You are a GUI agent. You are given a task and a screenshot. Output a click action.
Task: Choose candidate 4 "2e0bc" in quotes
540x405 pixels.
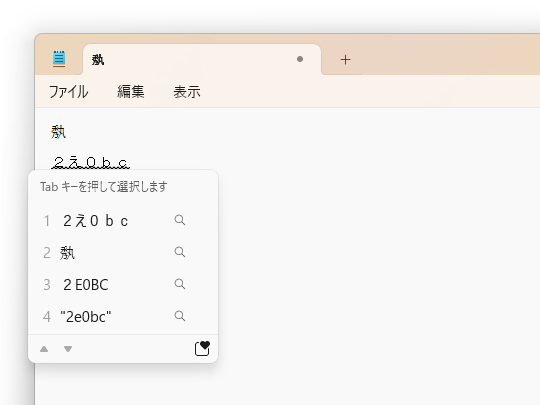(x=86, y=317)
